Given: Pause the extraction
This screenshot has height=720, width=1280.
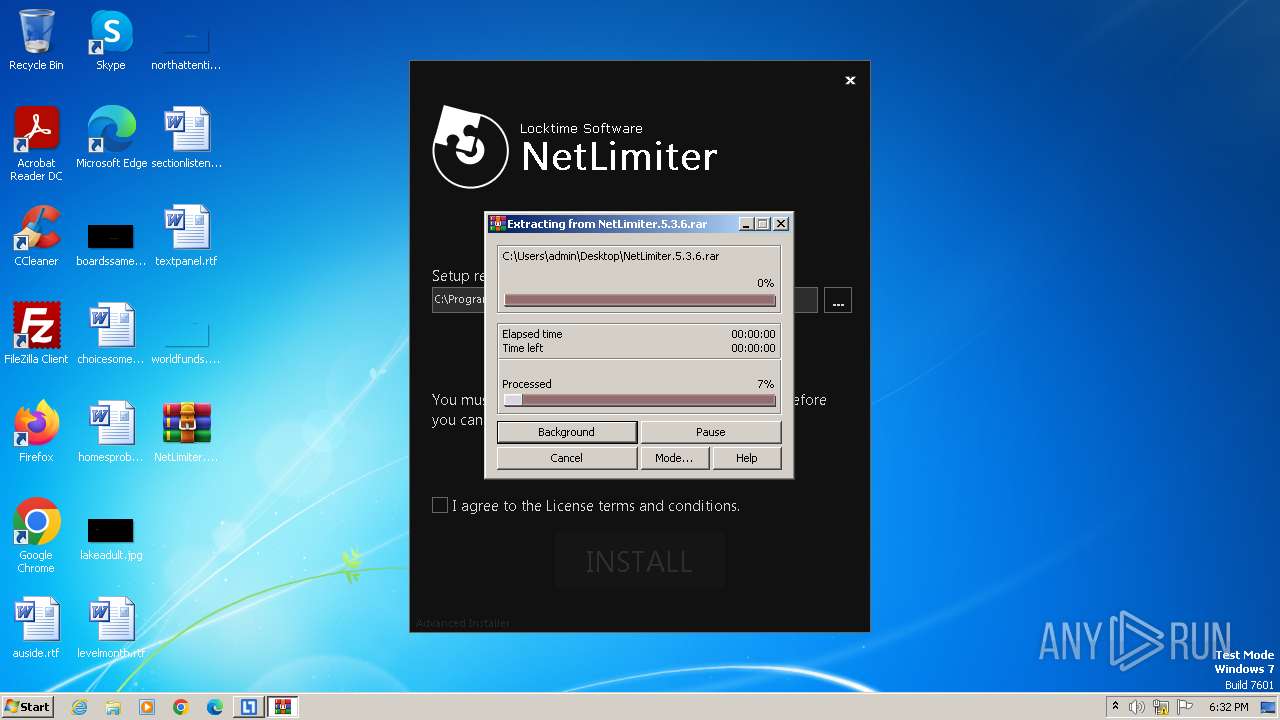Looking at the screenshot, I should coord(711,432).
